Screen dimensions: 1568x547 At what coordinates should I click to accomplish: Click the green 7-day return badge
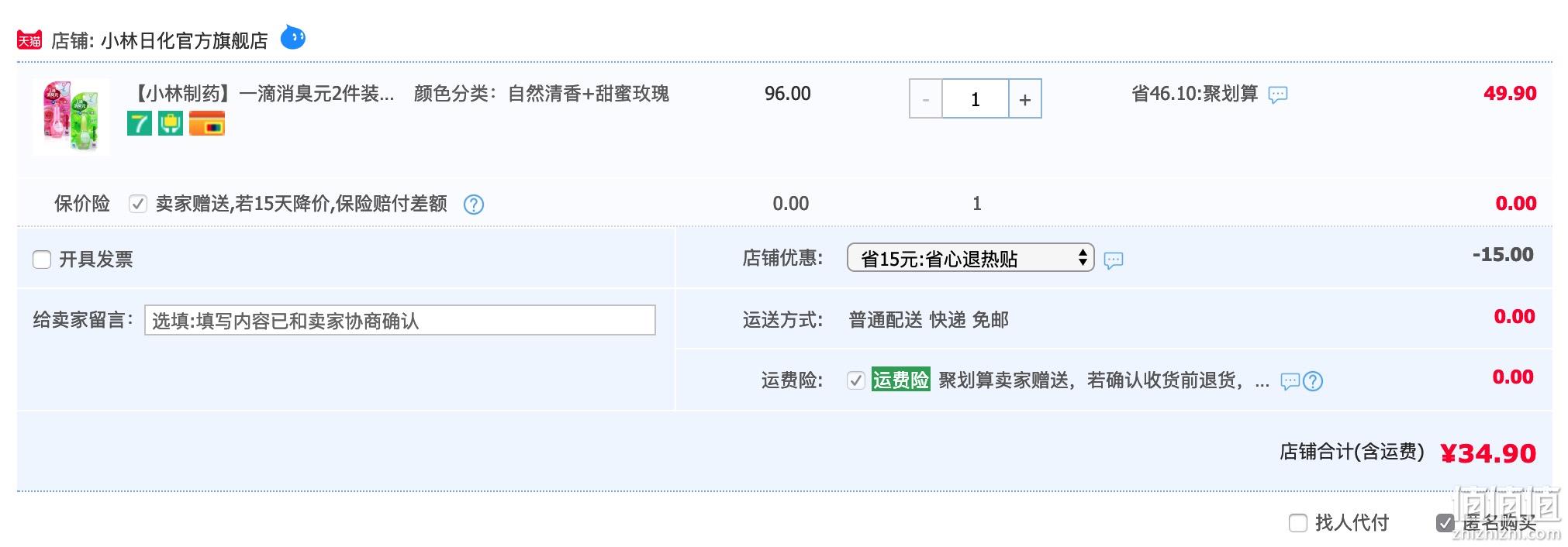click(x=140, y=123)
